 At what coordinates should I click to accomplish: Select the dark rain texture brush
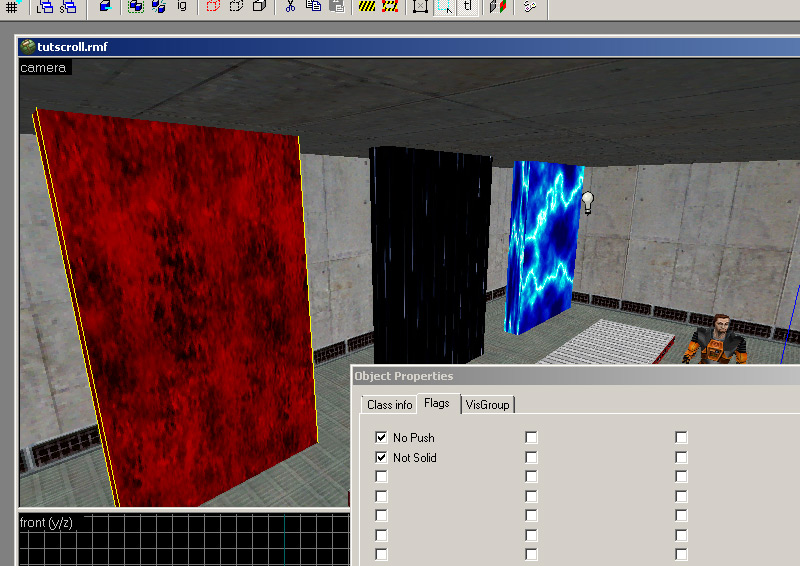point(430,255)
